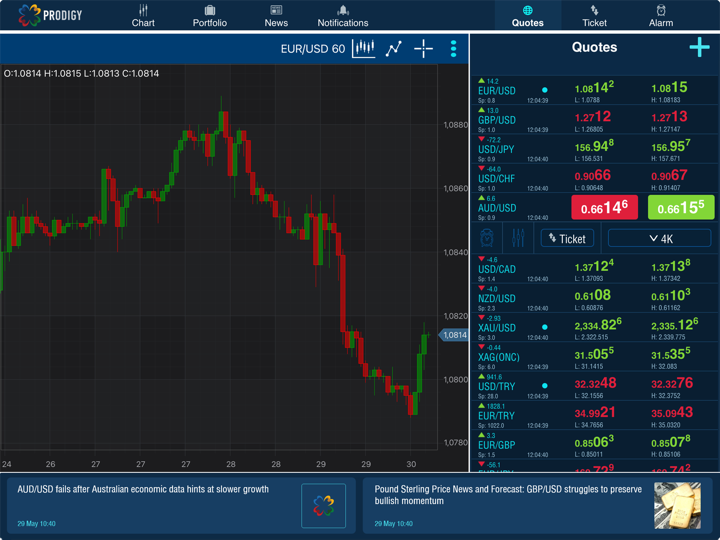Image resolution: width=720 pixels, height=540 pixels.
Task: Open the gold bars news thumbnail
Action: coord(677,505)
